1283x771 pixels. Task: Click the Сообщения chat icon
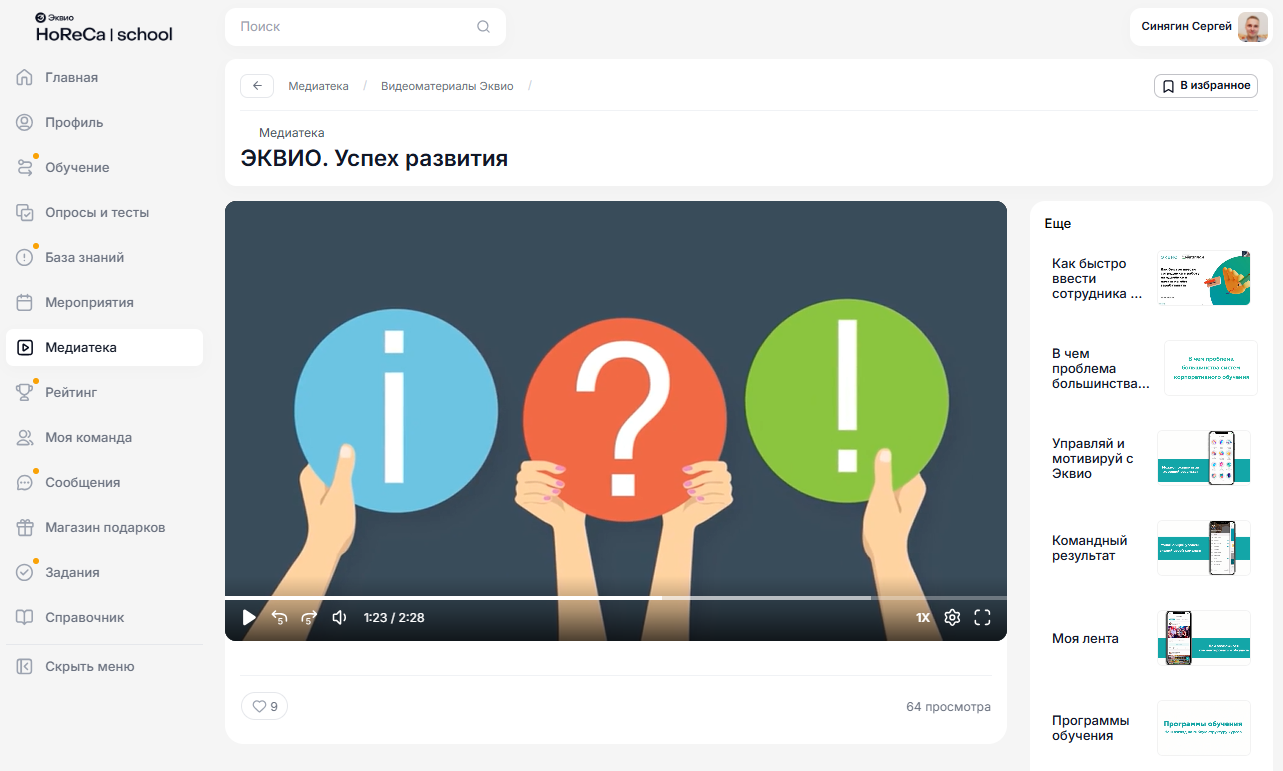coord(25,483)
